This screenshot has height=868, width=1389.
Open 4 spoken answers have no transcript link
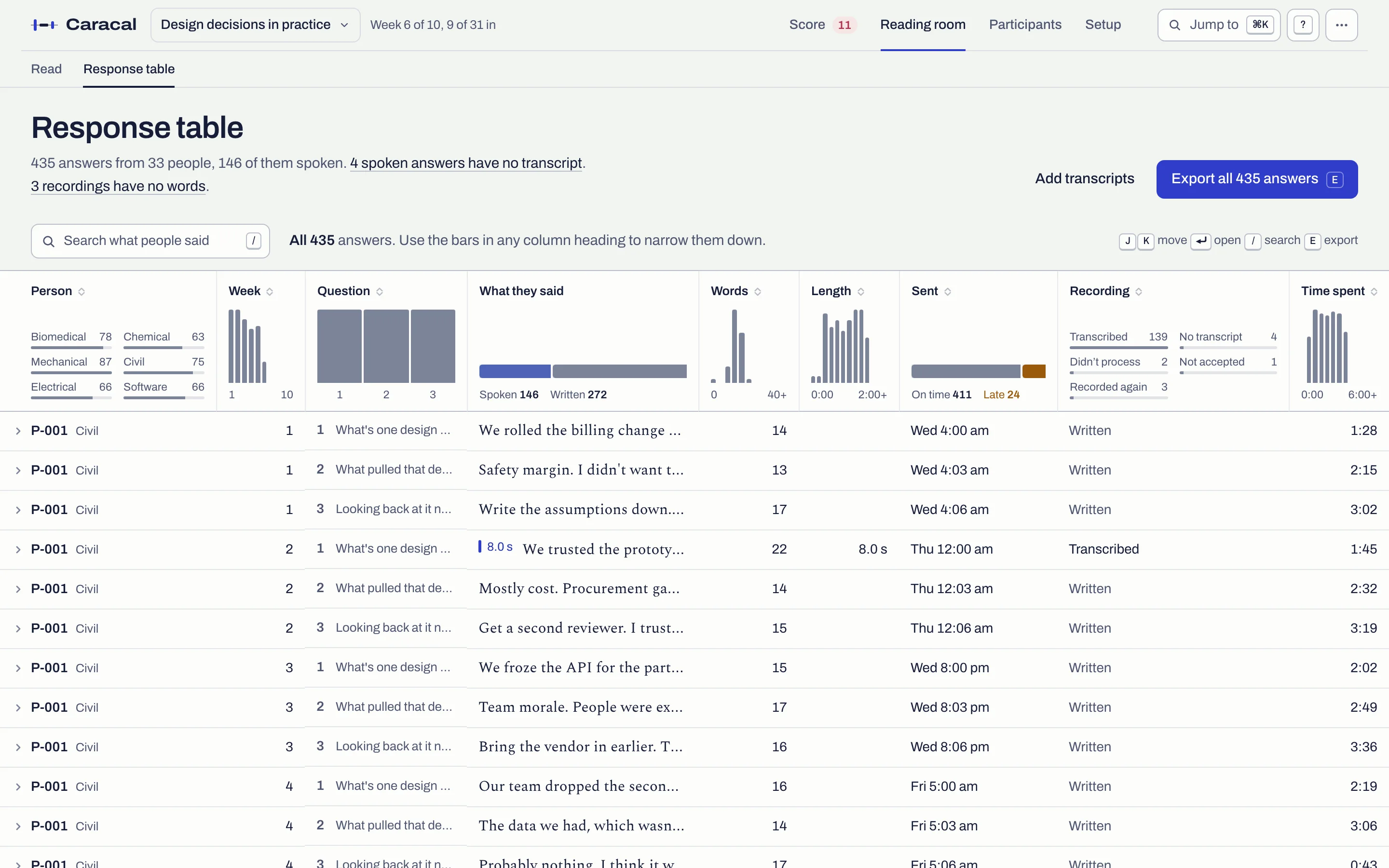pos(466,163)
